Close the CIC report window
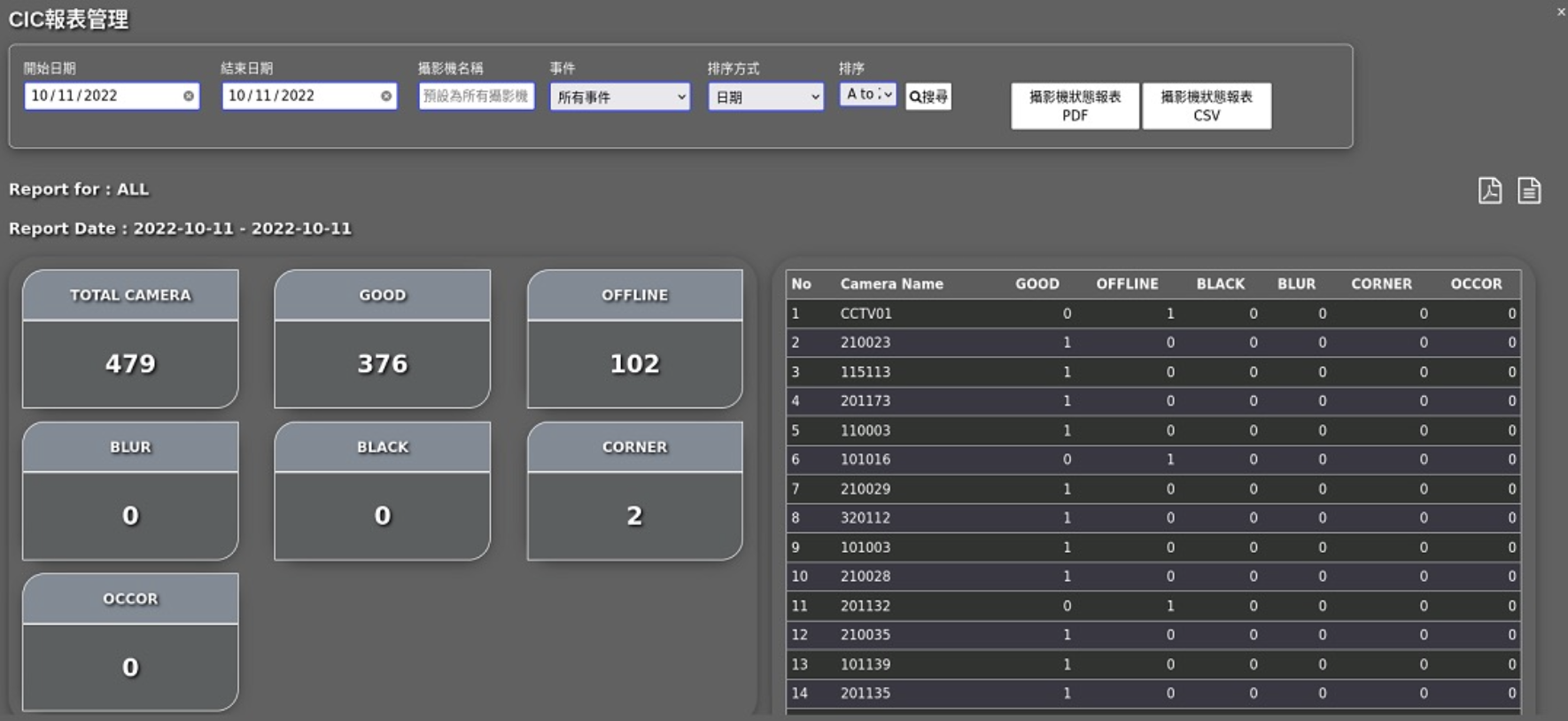 pyautogui.click(x=1560, y=12)
